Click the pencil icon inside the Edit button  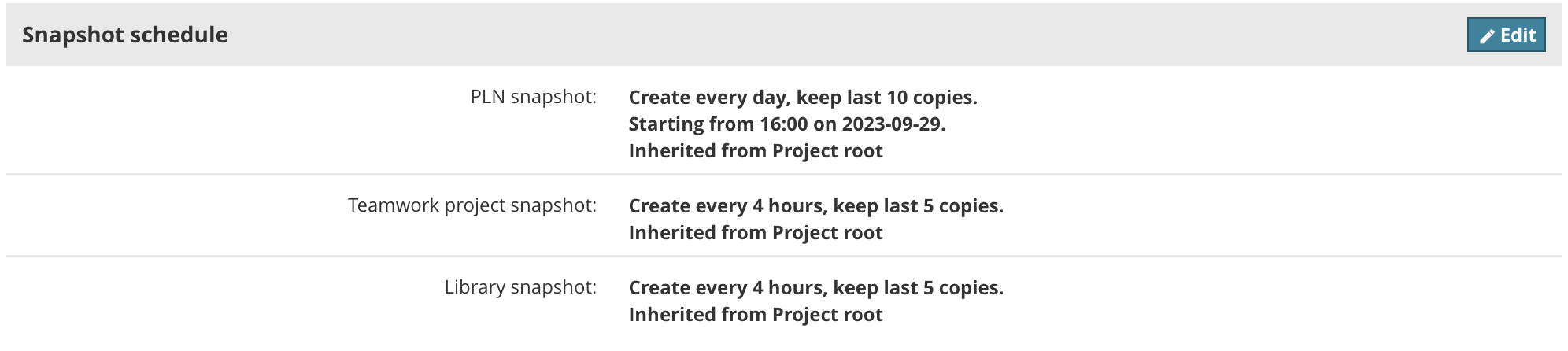pyautogui.click(x=1487, y=36)
